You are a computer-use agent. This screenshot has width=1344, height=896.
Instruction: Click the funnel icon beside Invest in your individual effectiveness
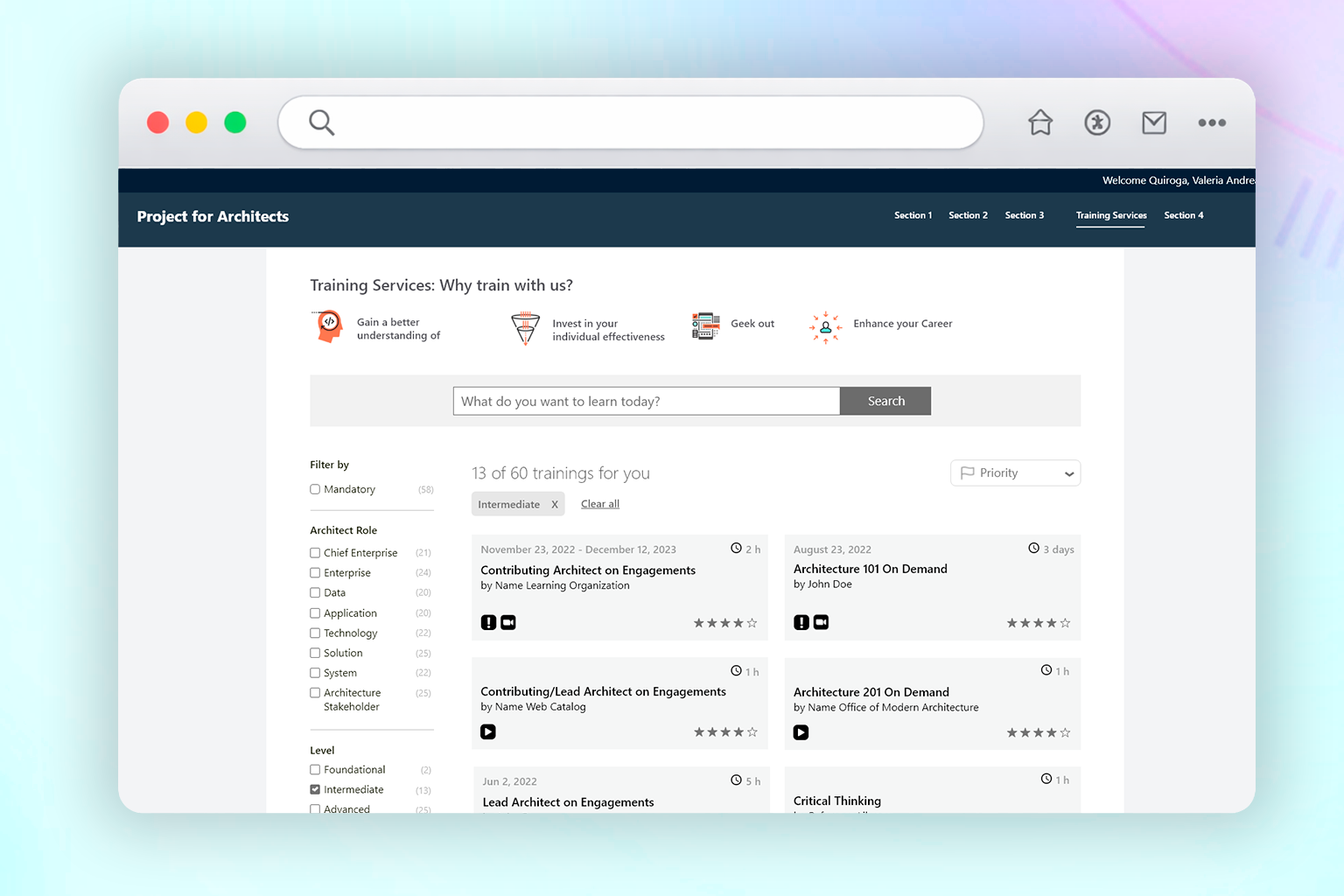click(x=525, y=328)
